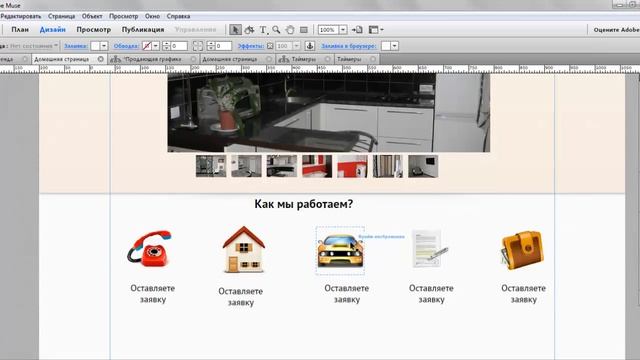The height and width of the screenshot is (360, 640).
Task: Select the Zoom magnifier tool
Action: [x=276, y=30]
